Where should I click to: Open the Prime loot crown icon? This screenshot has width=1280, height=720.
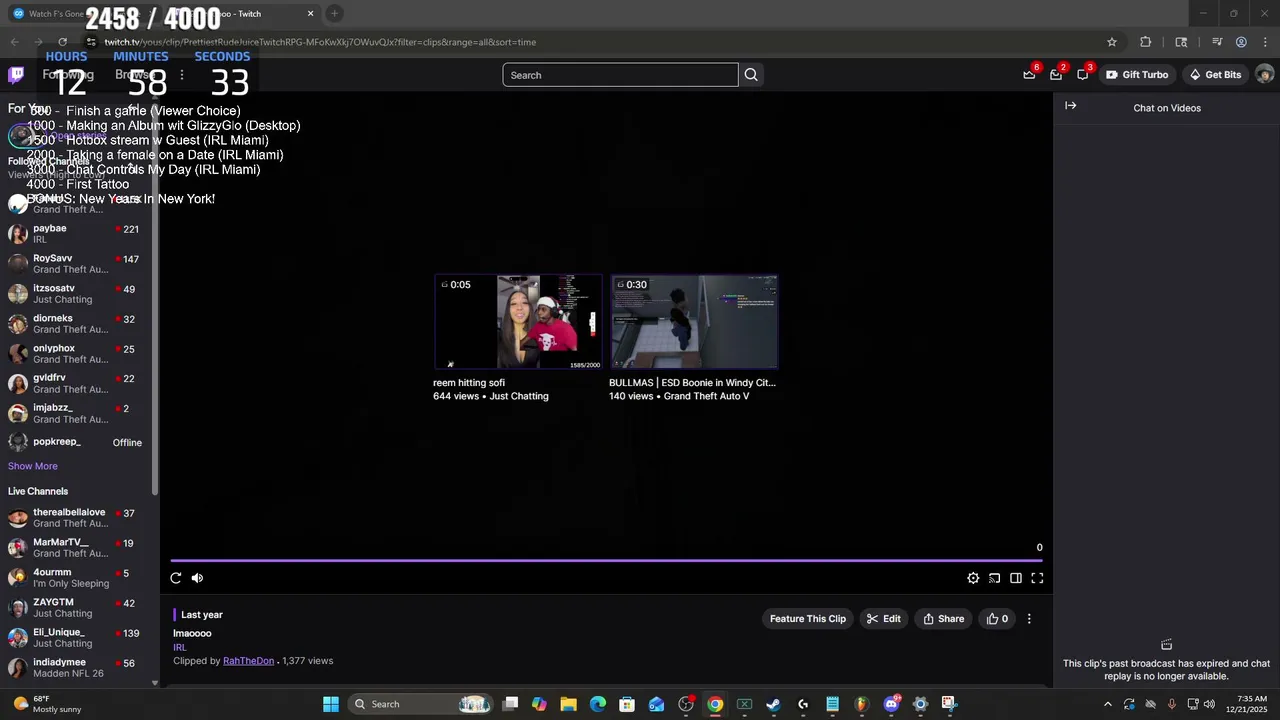(x=1029, y=75)
